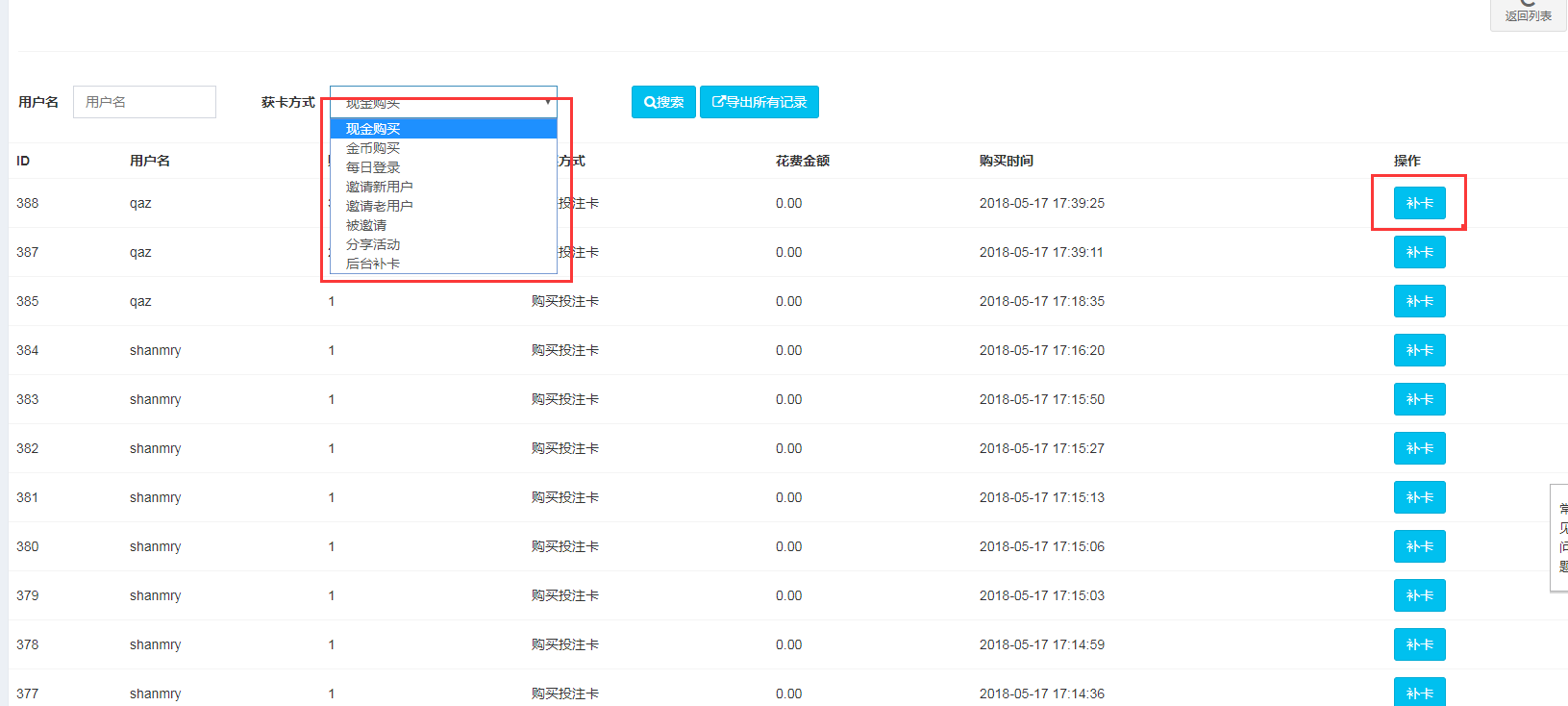Click 补卡 button for ID 388
Screen dimensions: 1568x706
click(1420, 203)
